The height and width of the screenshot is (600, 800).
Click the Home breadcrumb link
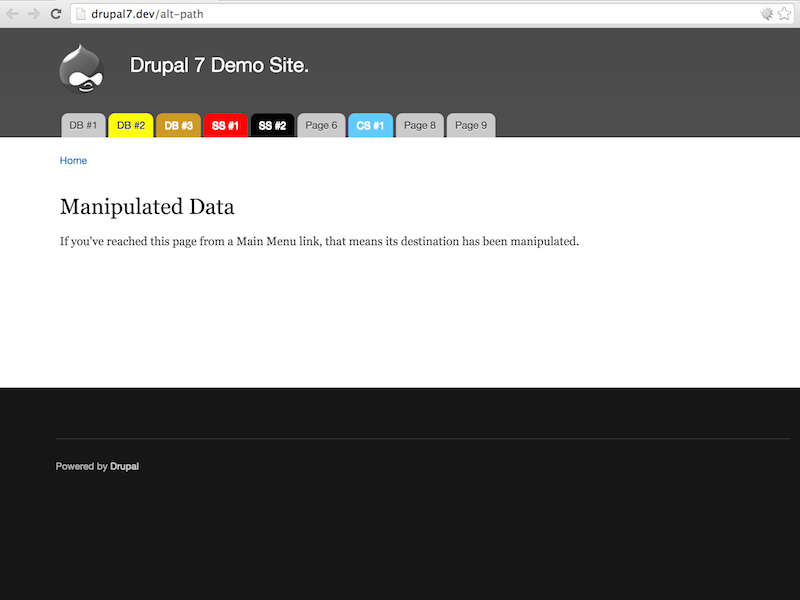point(73,160)
